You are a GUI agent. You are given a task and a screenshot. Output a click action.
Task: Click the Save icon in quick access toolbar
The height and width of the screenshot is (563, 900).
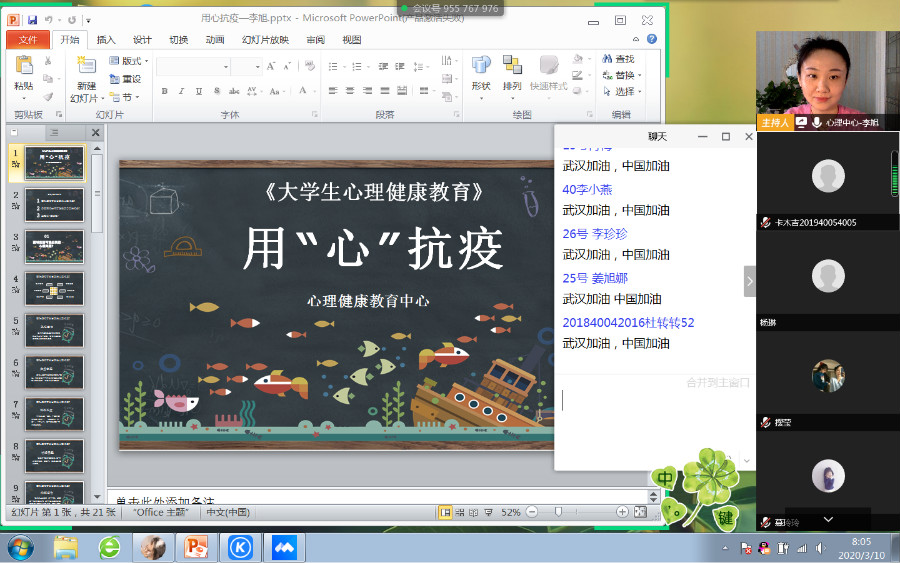[x=33, y=19]
